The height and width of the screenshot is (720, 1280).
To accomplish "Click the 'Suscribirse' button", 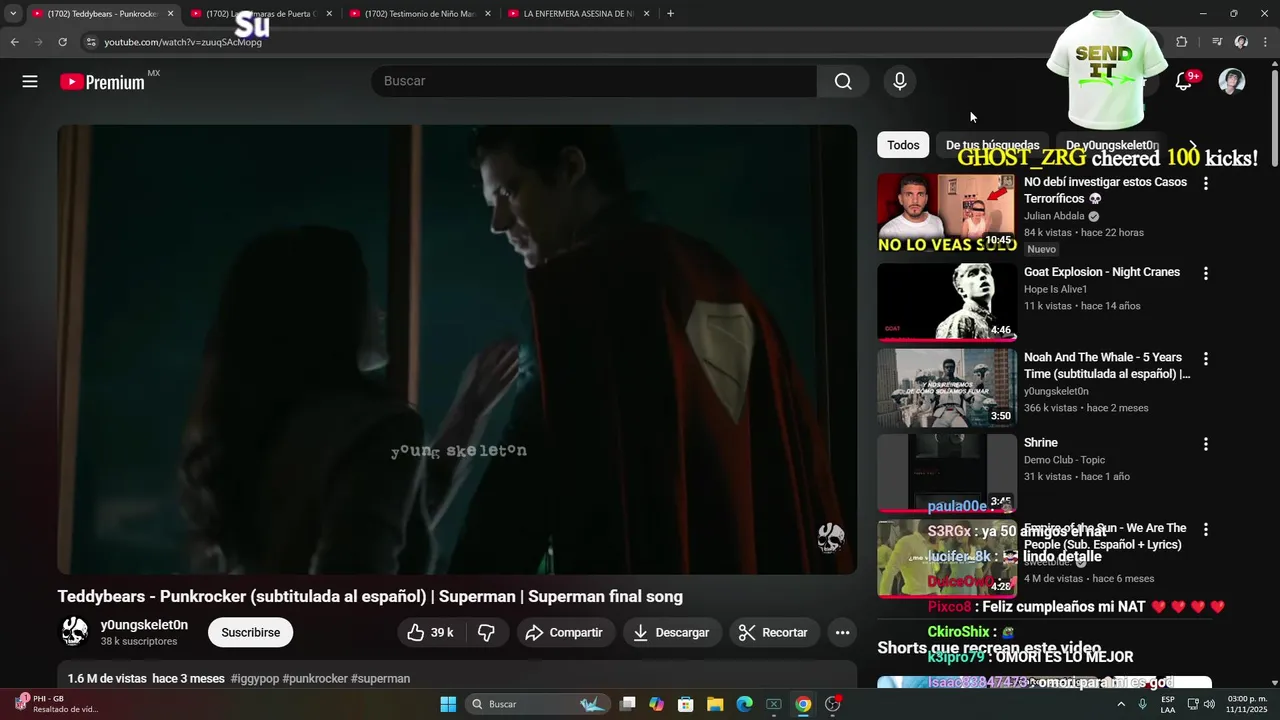I will tap(250, 633).
